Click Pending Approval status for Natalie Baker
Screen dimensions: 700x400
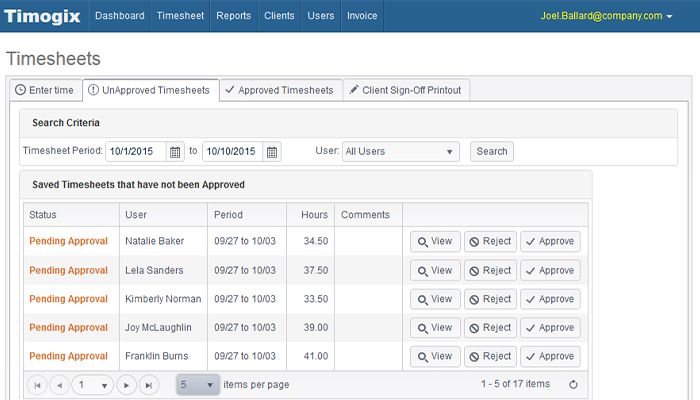click(68, 241)
